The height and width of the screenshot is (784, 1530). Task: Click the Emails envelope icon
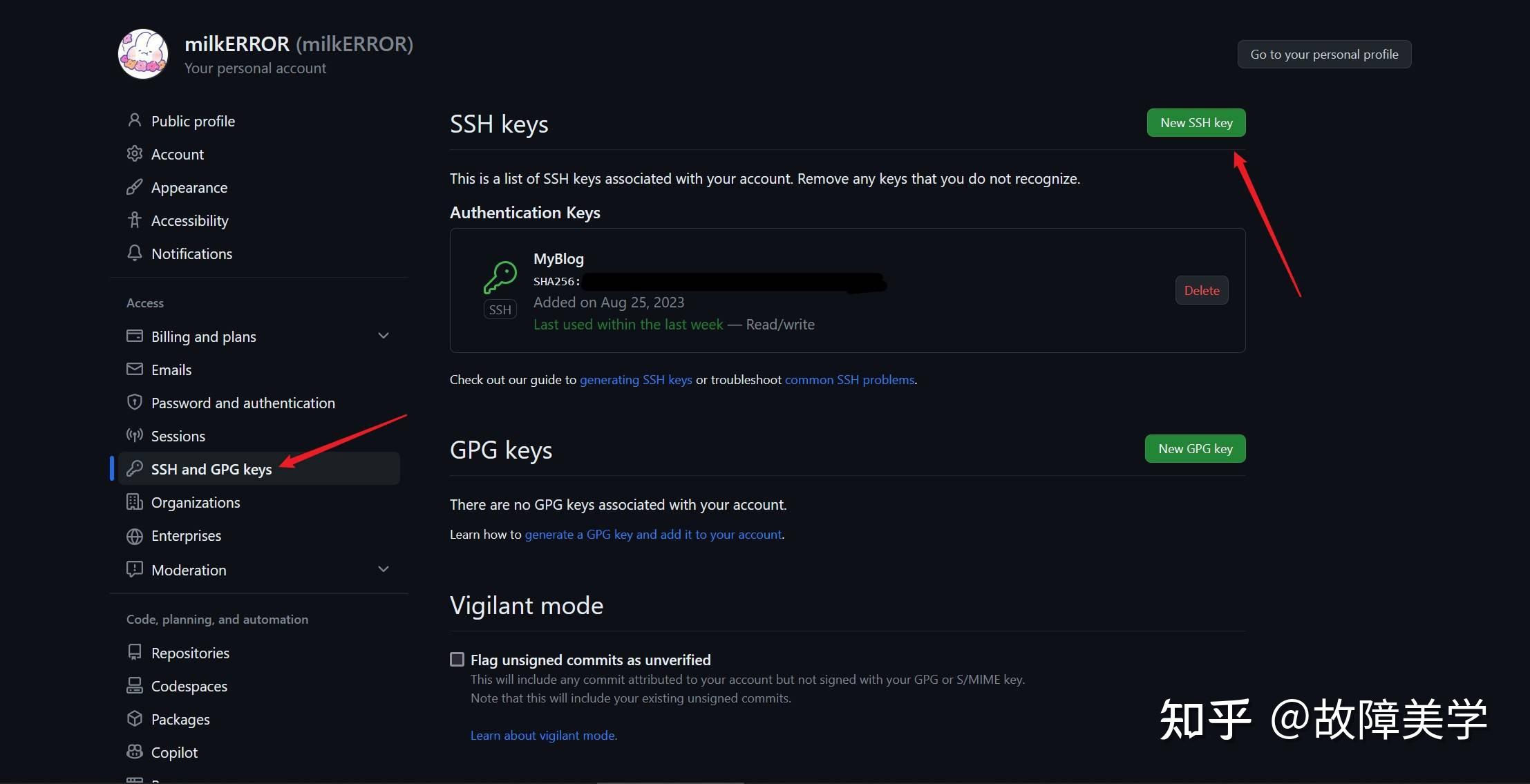pos(135,370)
